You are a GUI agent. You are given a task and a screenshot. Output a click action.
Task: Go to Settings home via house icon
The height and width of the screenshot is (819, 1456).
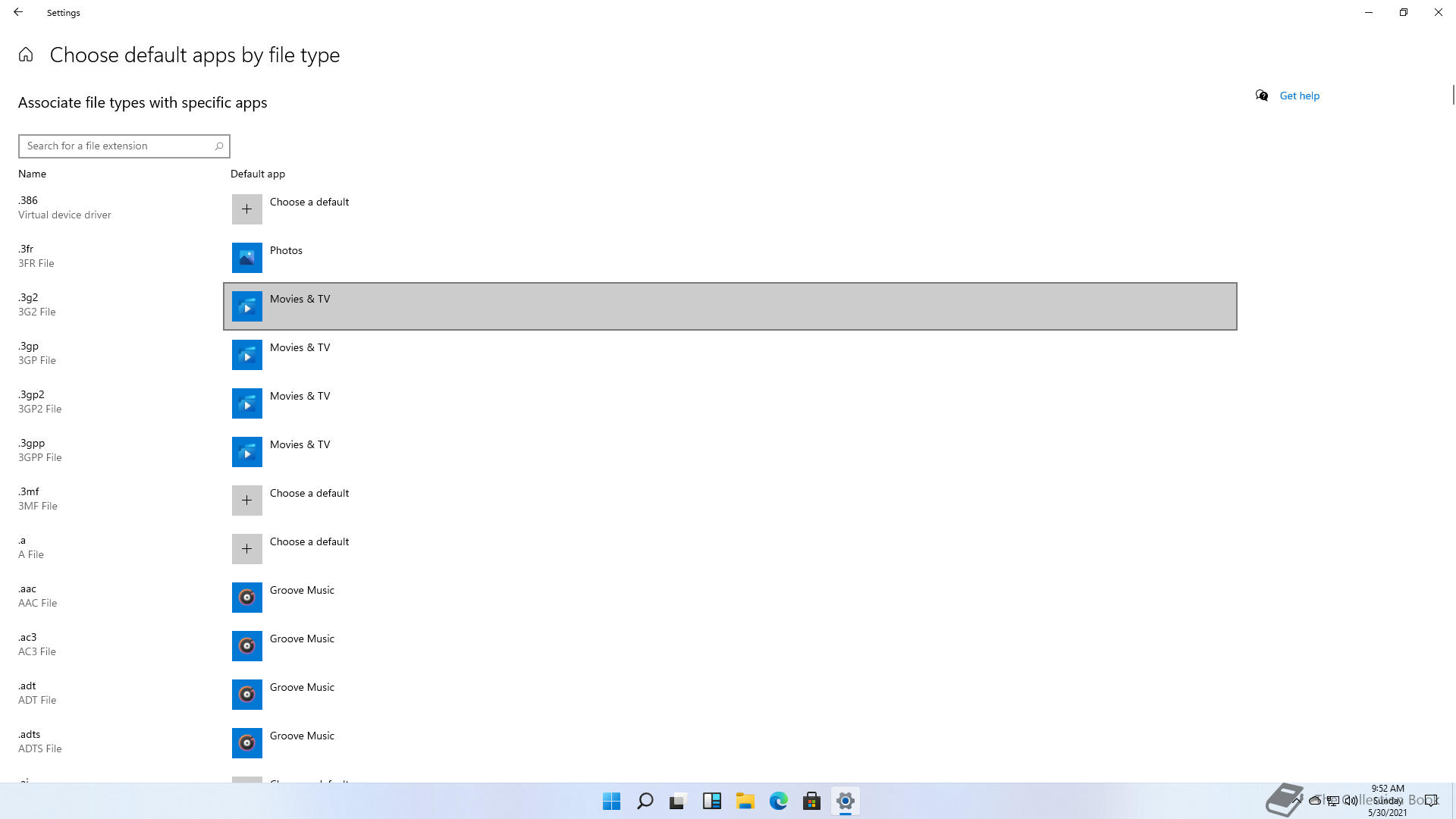26,55
